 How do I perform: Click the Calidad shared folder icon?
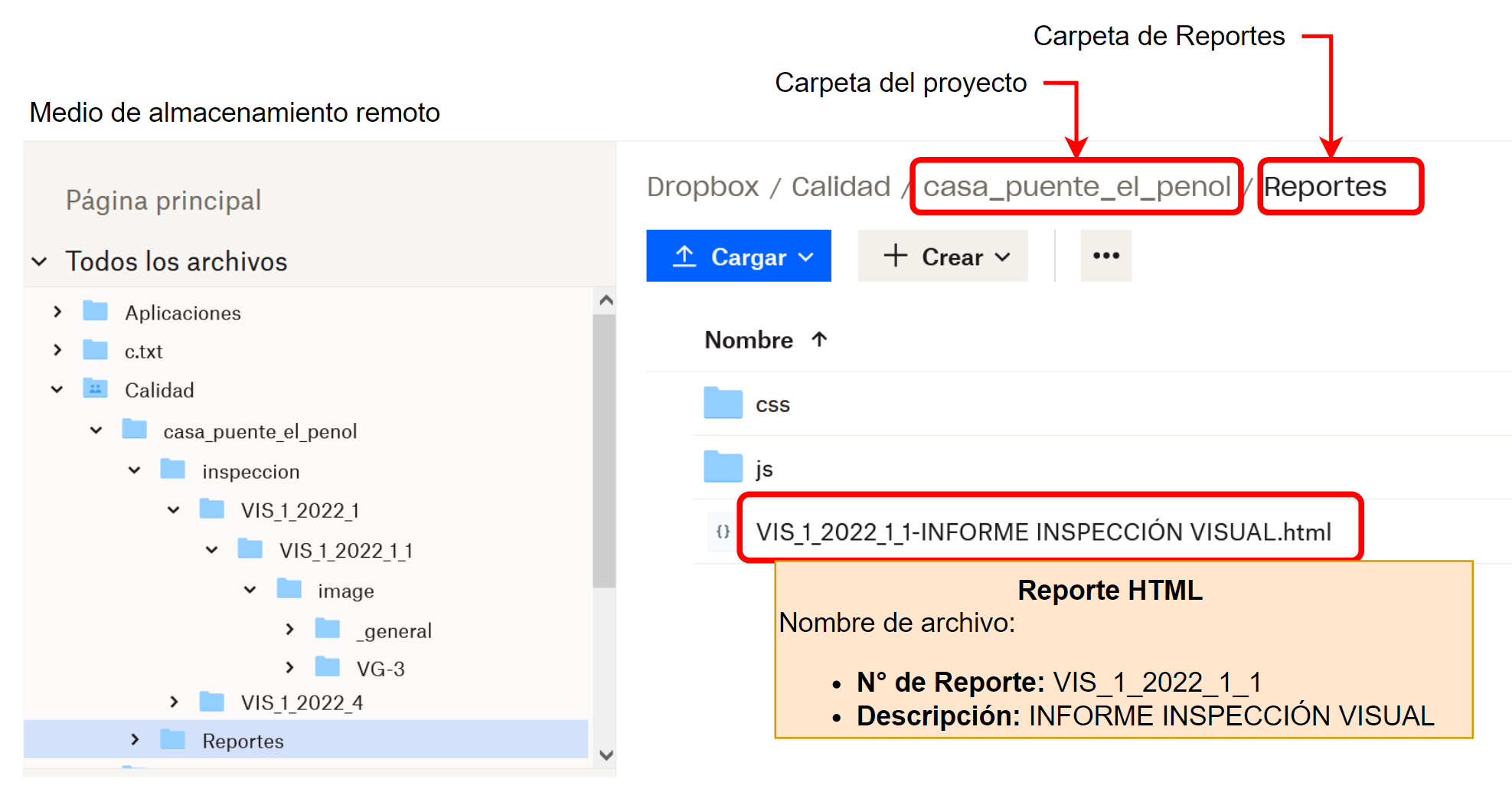tap(95, 389)
